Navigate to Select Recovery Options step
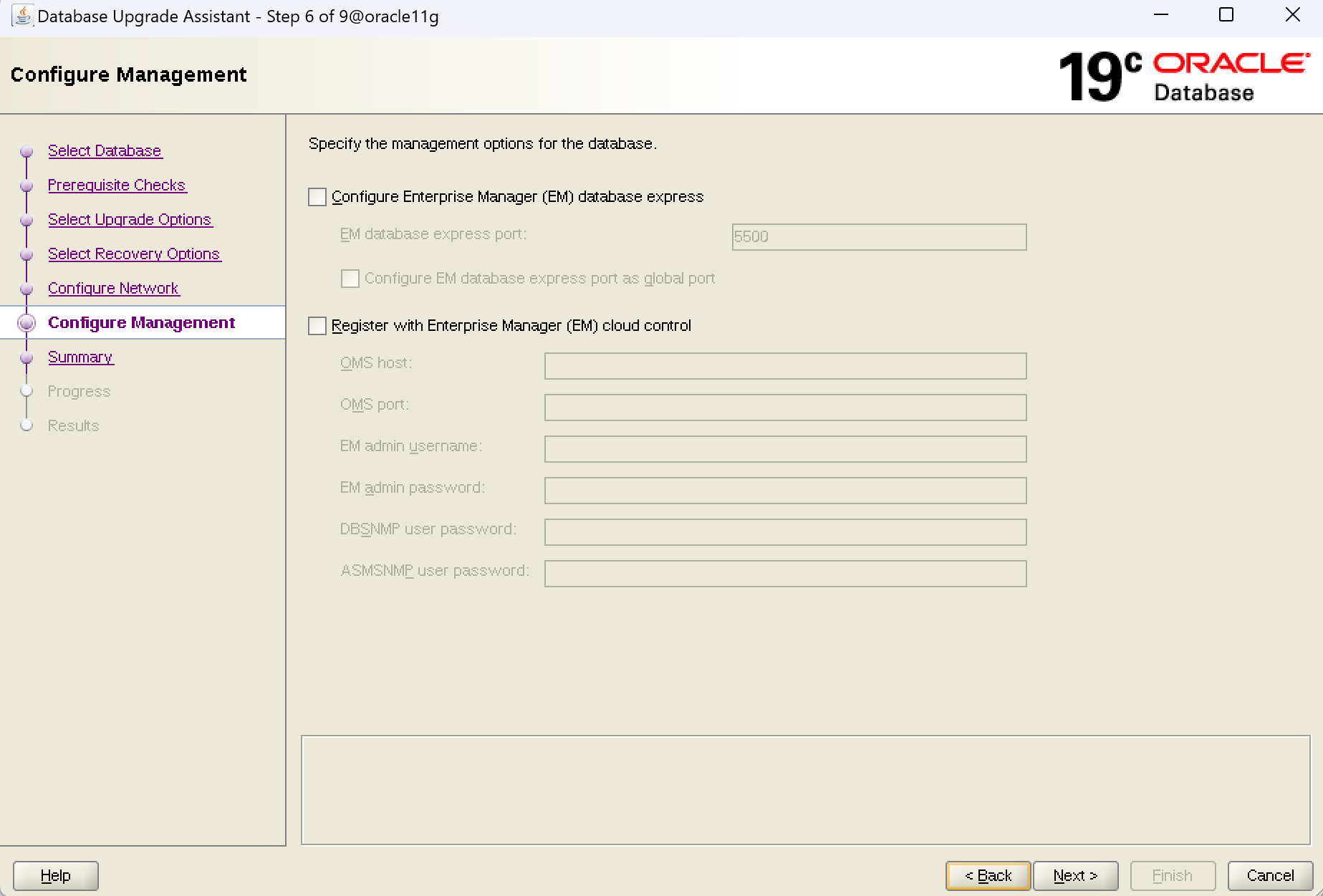 (134, 254)
